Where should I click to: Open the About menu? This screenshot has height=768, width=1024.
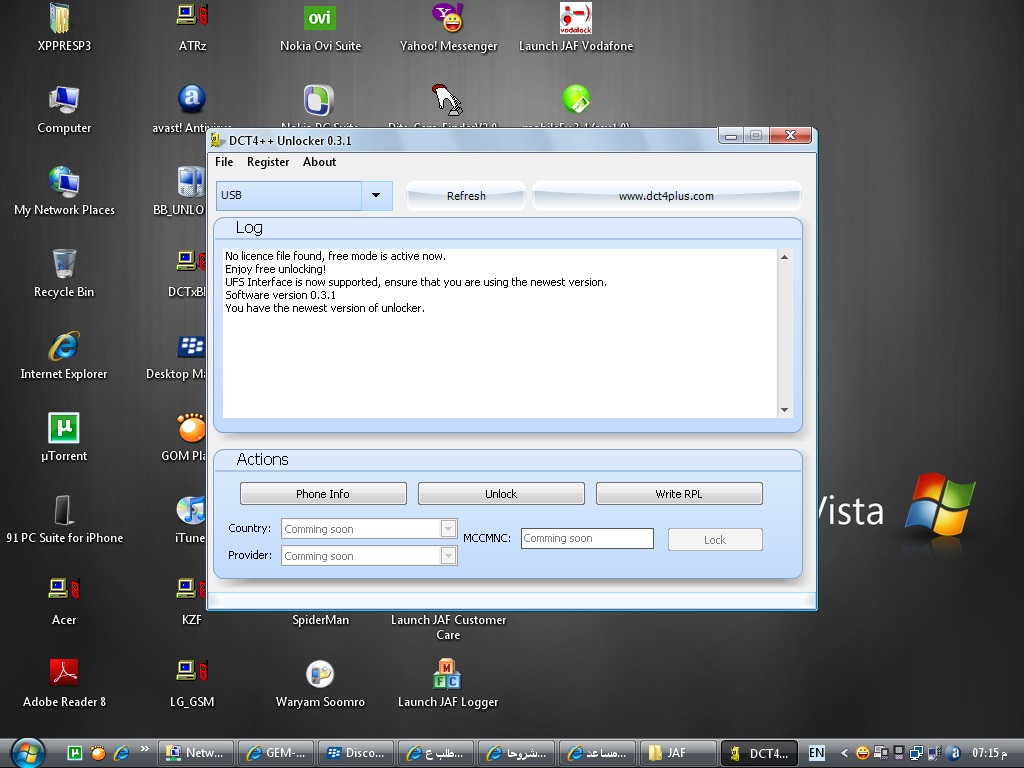pos(319,162)
